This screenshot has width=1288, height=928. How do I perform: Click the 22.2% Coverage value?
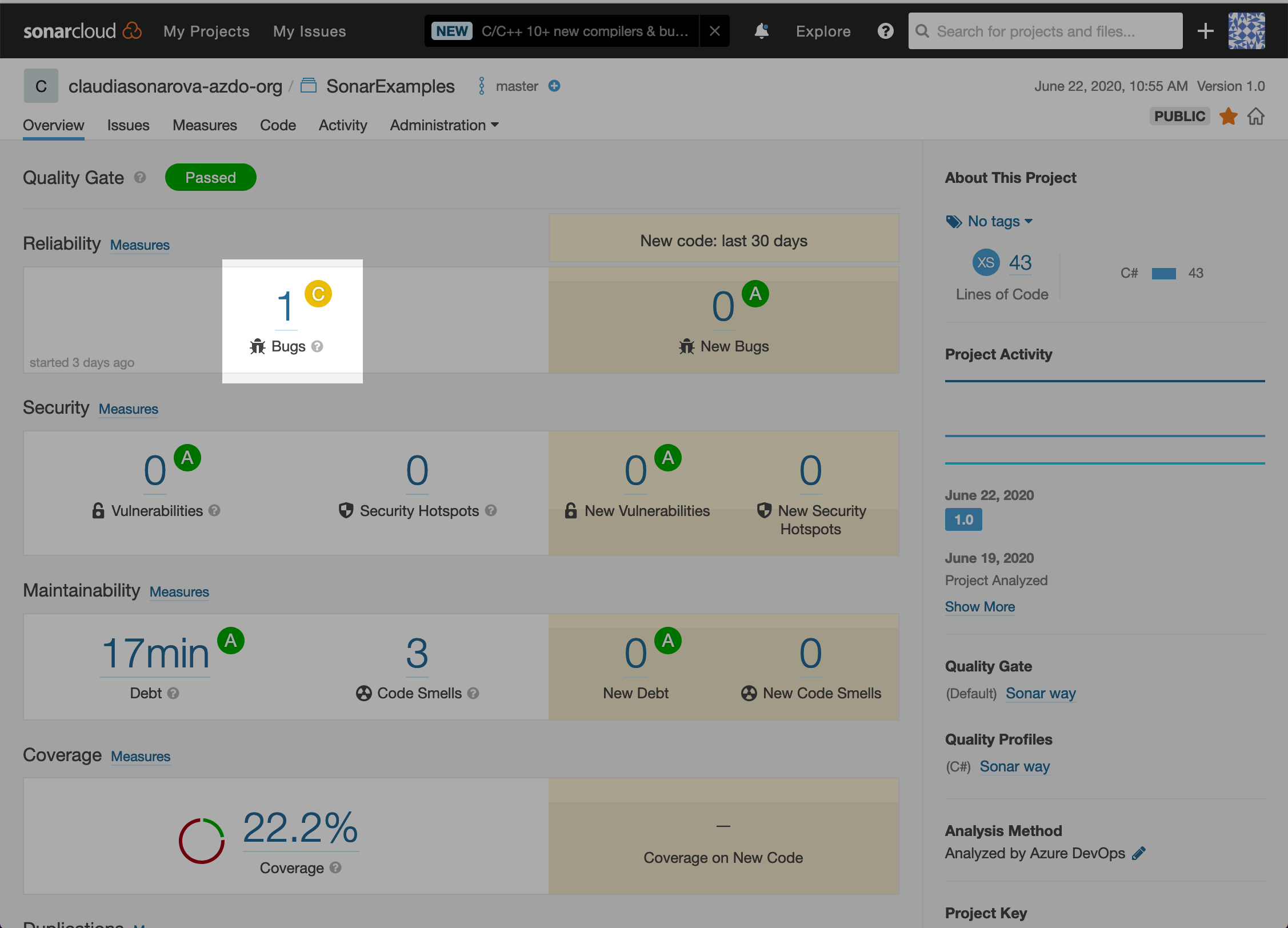pyautogui.click(x=301, y=827)
